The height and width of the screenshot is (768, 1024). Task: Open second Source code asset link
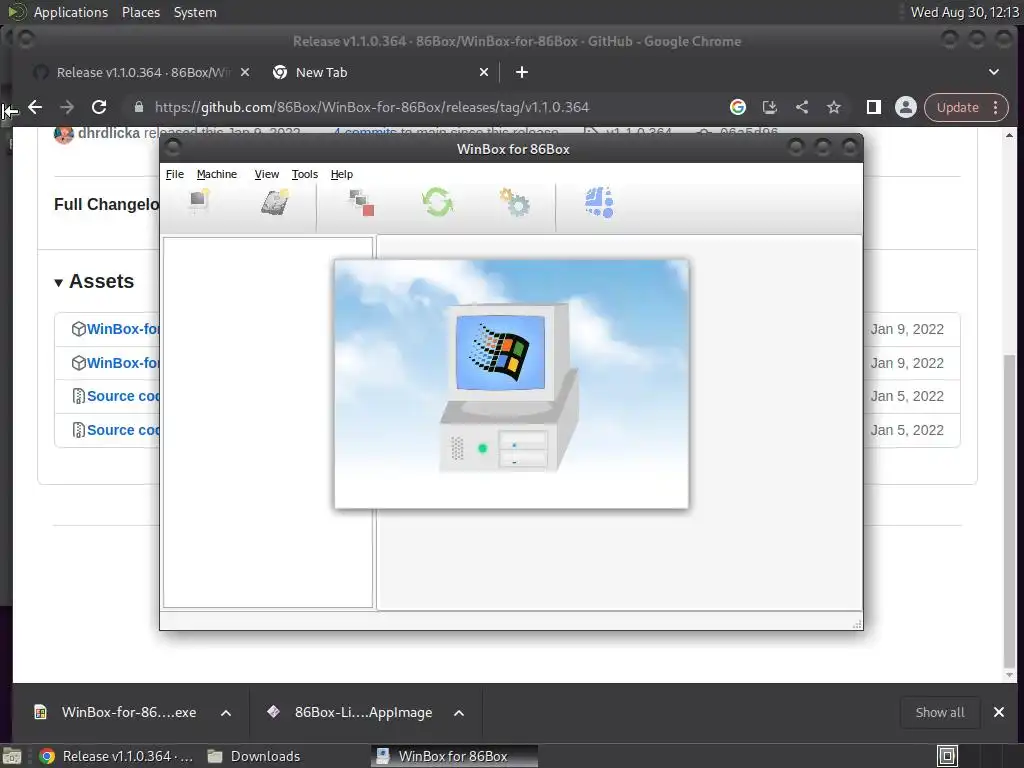point(123,430)
